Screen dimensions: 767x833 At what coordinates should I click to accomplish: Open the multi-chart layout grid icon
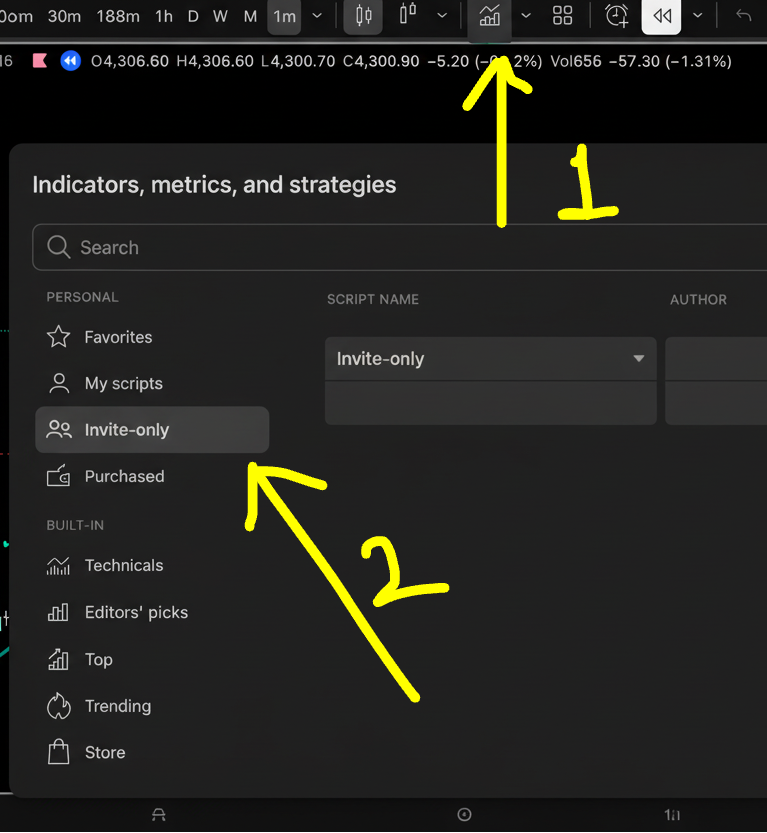[561, 16]
